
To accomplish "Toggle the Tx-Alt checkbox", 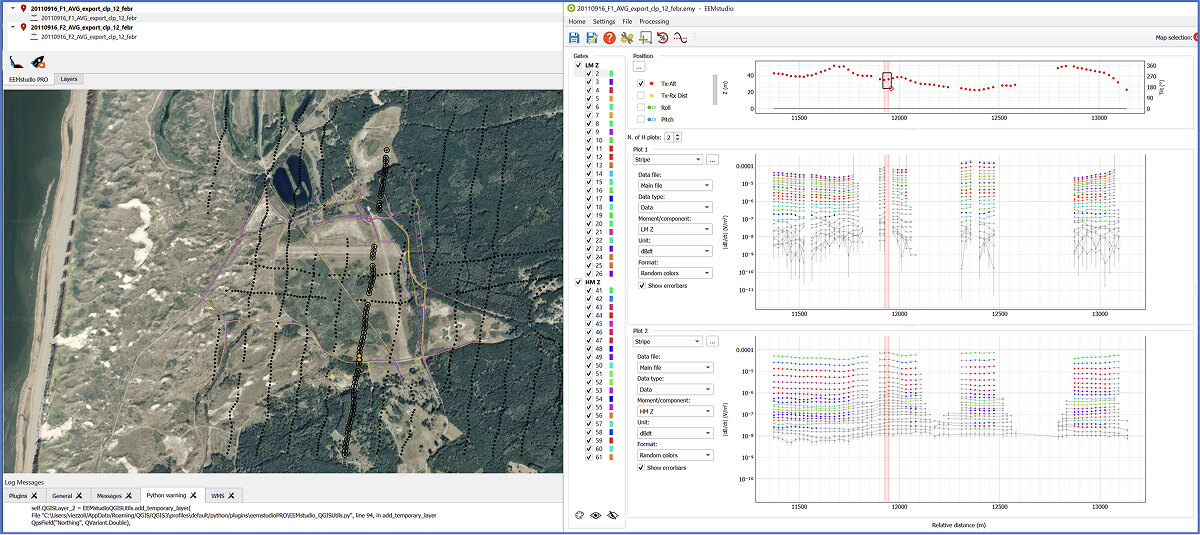I will pyautogui.click(x=640, y=82).
